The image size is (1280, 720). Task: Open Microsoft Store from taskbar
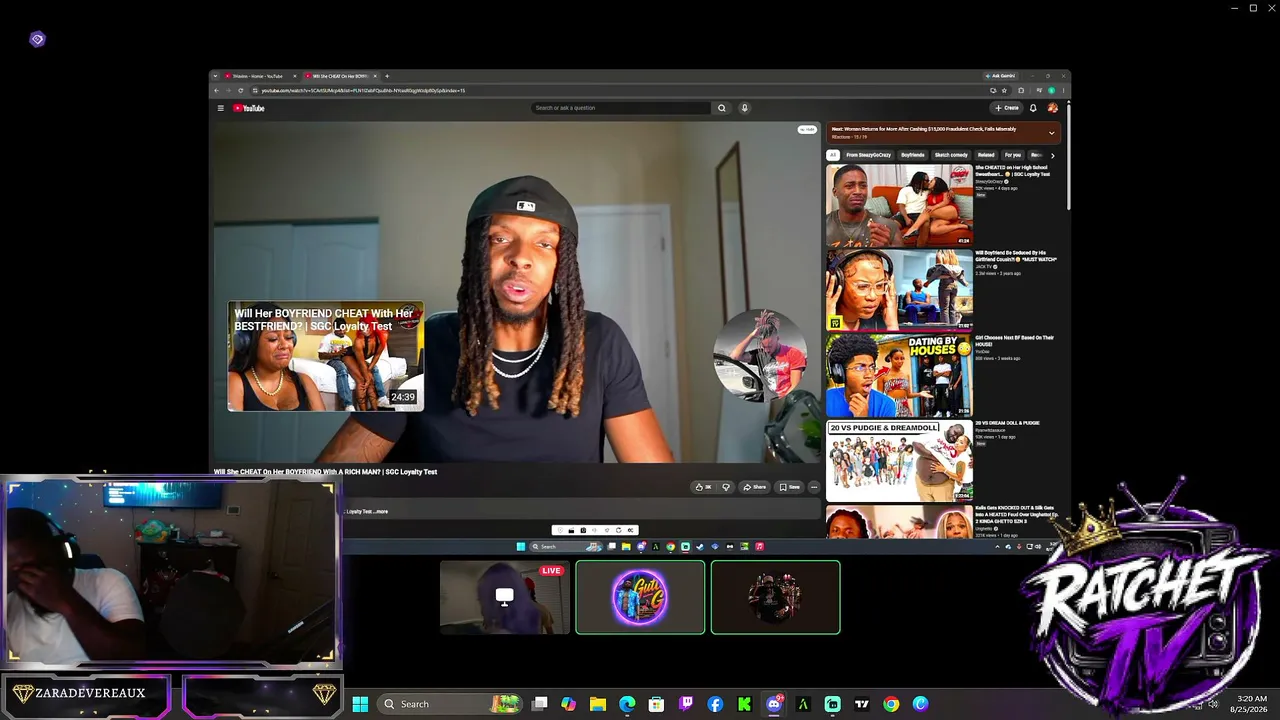click(656, 704)
